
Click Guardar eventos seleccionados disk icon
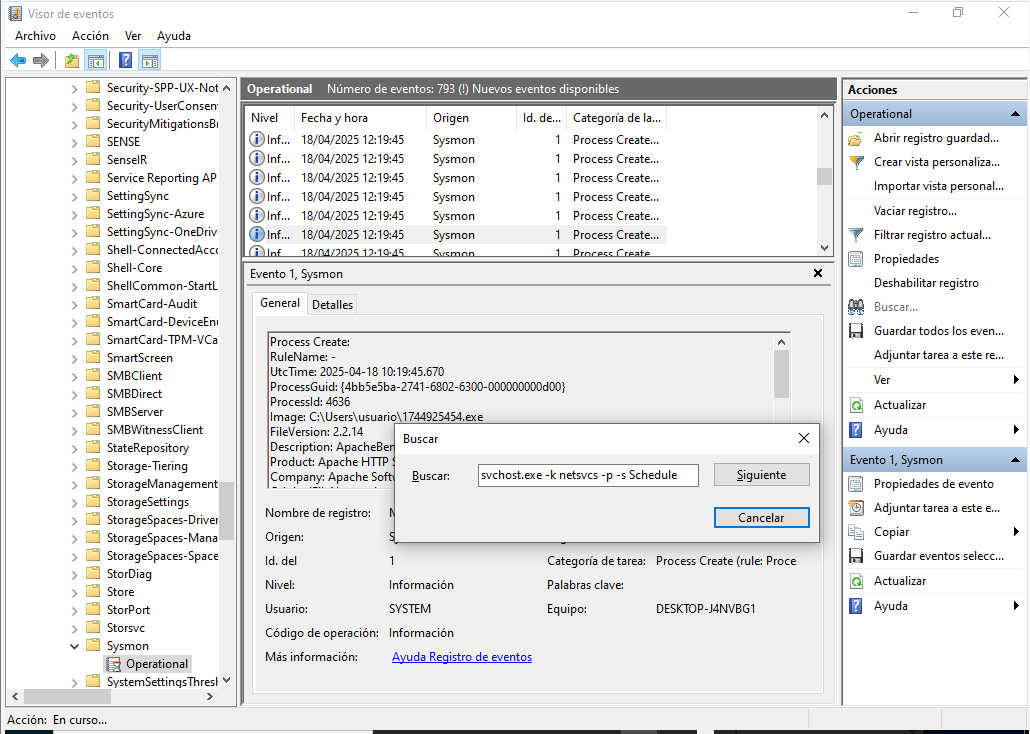(x=855, y=556)
